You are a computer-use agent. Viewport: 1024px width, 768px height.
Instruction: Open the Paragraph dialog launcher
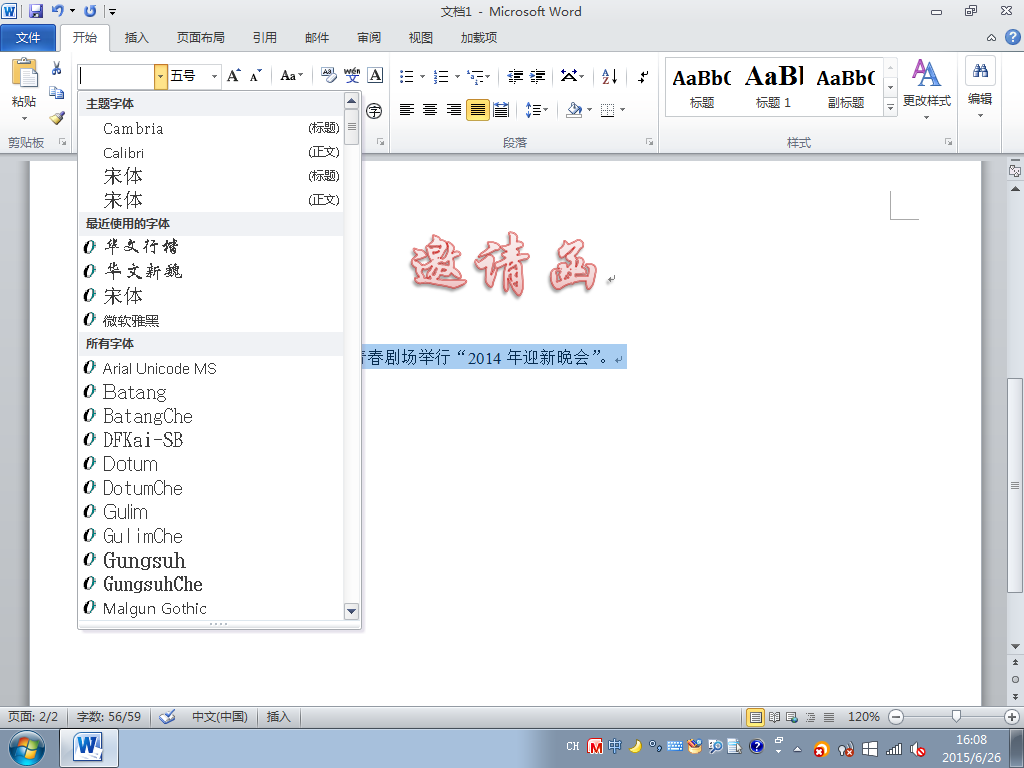pyautogui.click(x=649, y=142)
